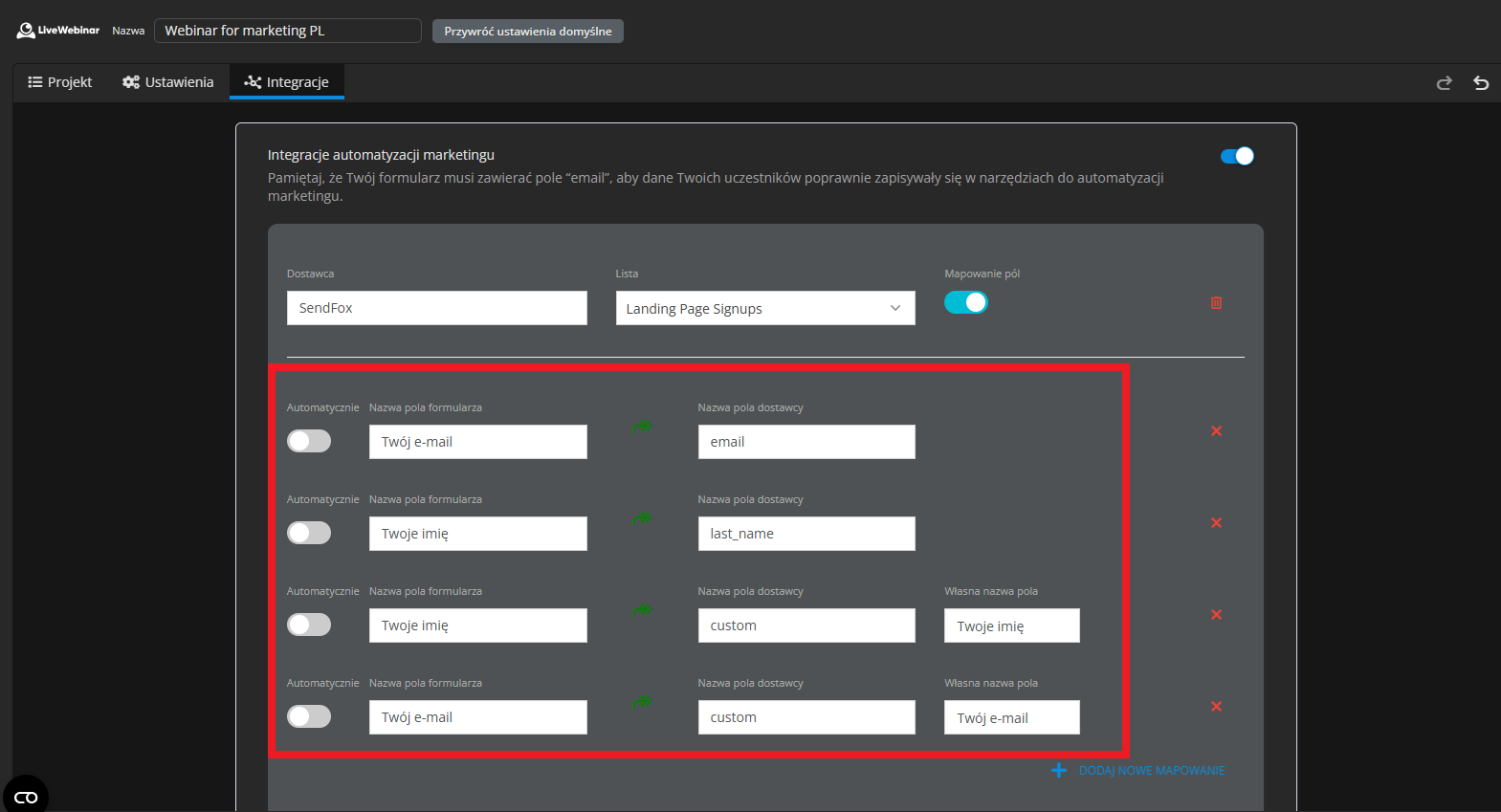Disable marketing automation integrations toggle

(x=1236, y=156)
